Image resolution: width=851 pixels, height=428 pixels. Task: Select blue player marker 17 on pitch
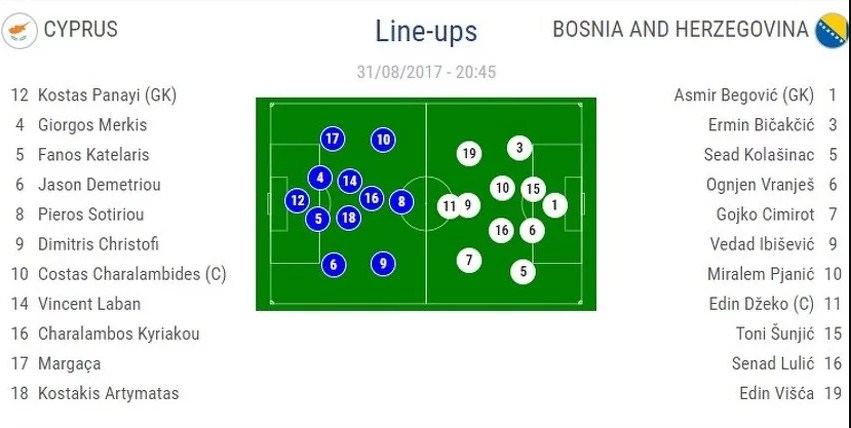point(333,139)
